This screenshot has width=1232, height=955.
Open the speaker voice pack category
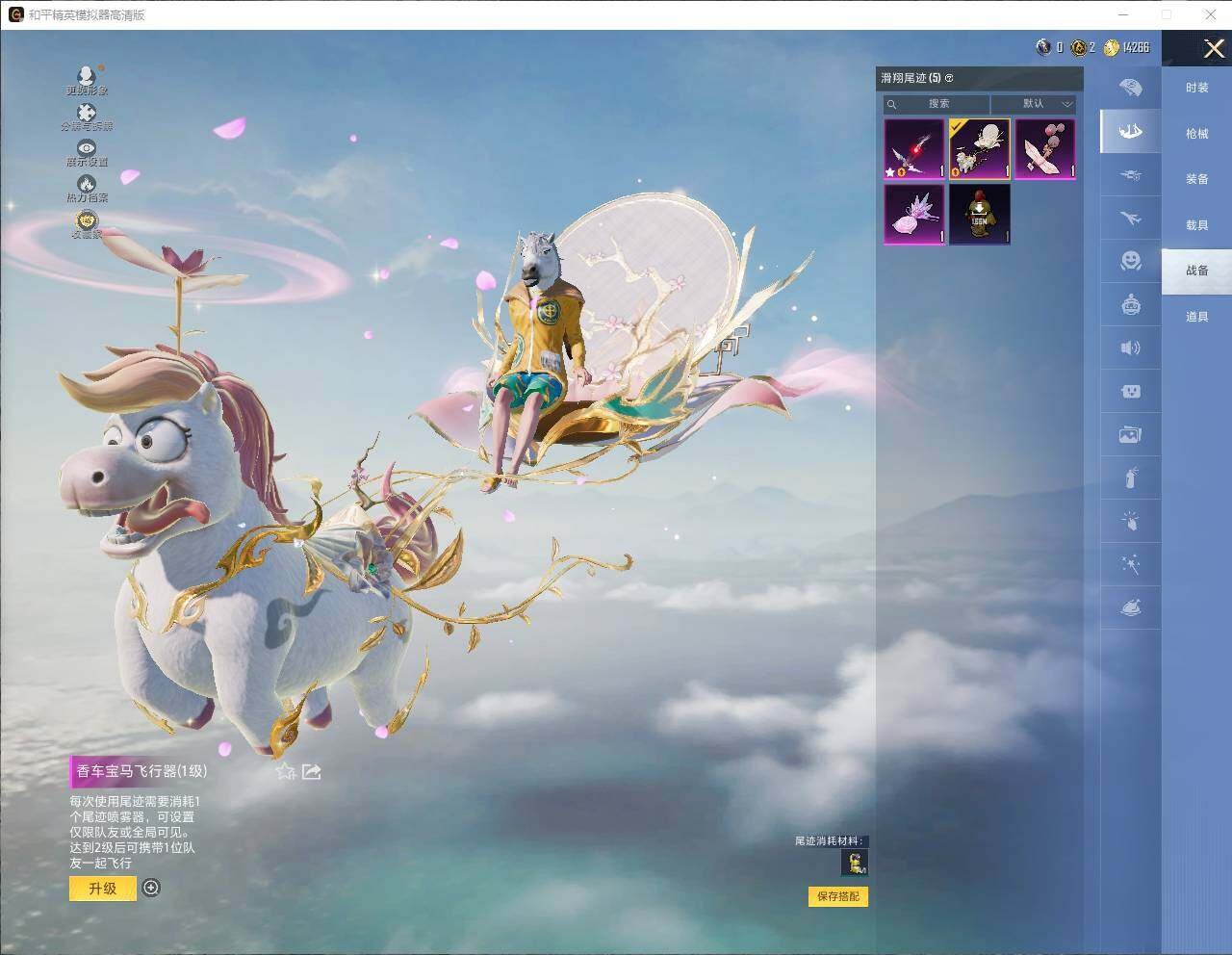1130,348
